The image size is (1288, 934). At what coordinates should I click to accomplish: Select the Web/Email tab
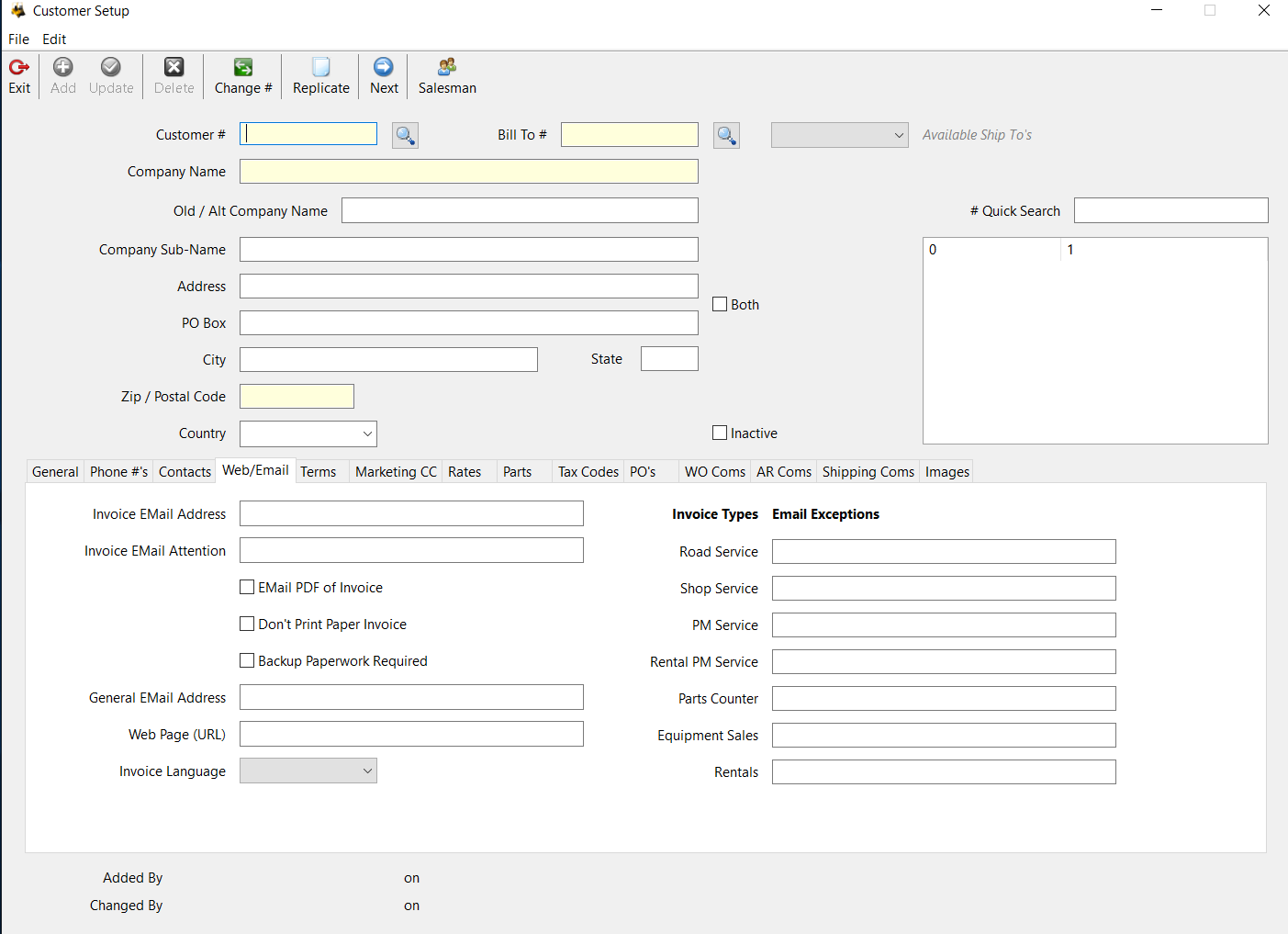coord(255,470)
